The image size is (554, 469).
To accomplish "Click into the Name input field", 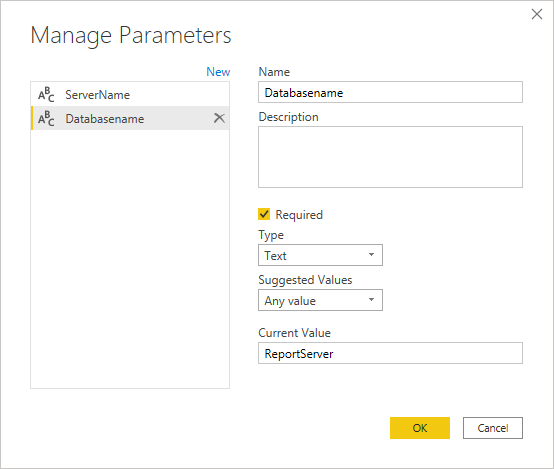I will coord(390,92).
